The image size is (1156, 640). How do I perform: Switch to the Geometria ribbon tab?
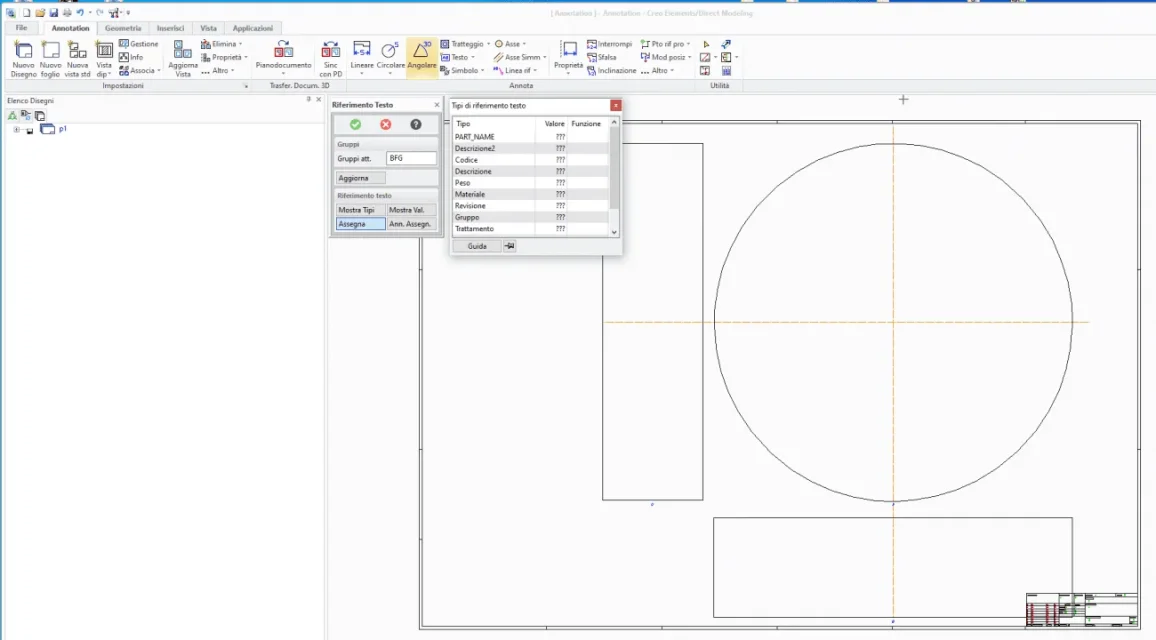click(x=123, y=28)
